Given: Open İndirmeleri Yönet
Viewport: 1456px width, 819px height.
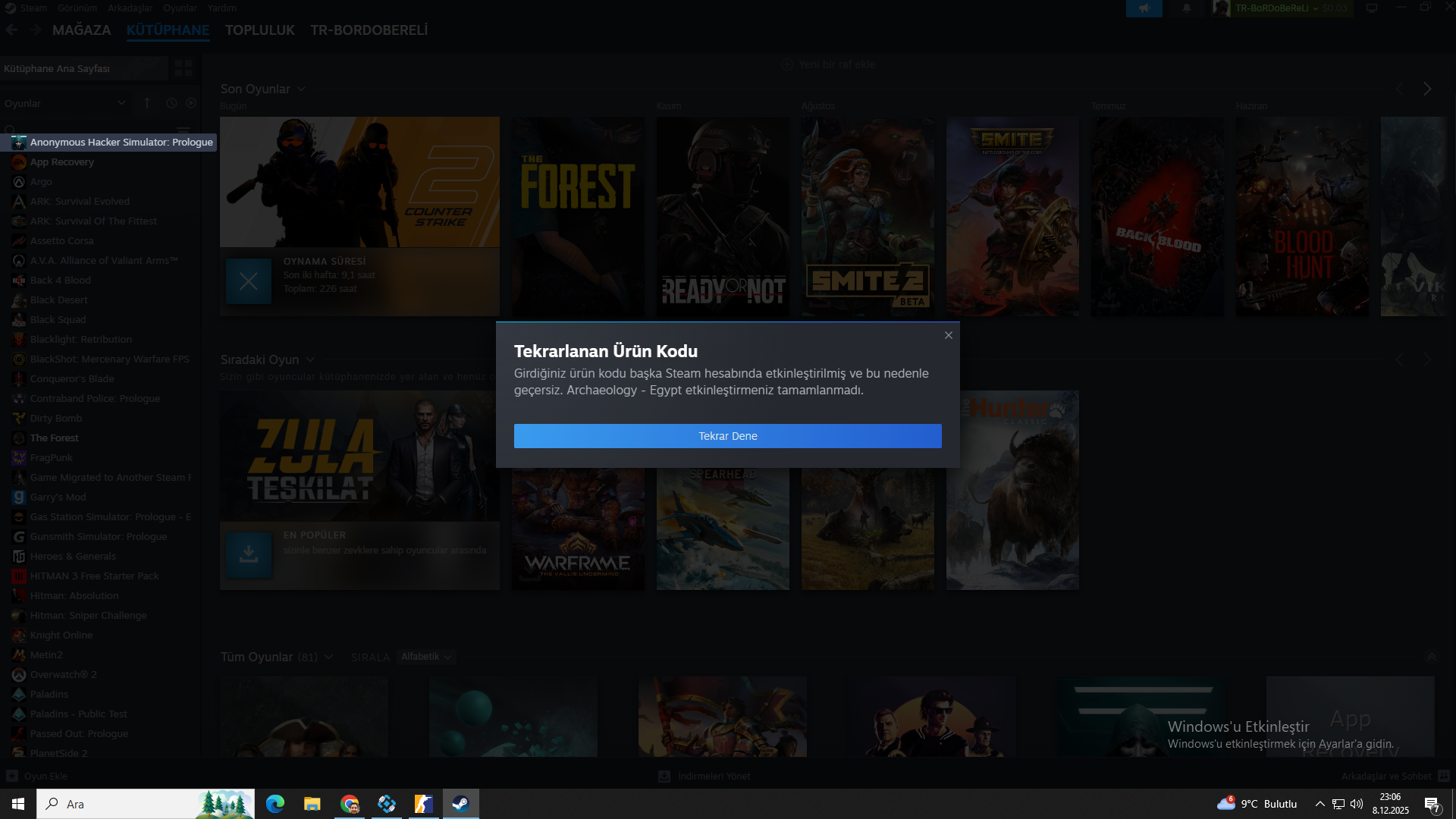Looking at the screenshot, I should click(x=704, y=776).
